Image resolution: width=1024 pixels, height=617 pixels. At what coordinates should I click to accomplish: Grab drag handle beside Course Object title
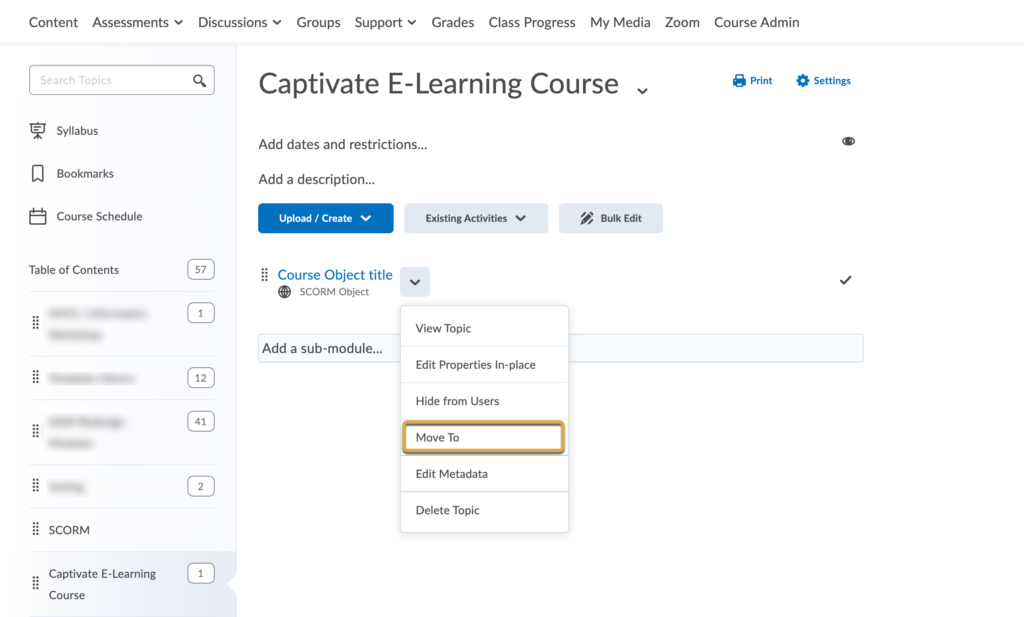[264, 275]
